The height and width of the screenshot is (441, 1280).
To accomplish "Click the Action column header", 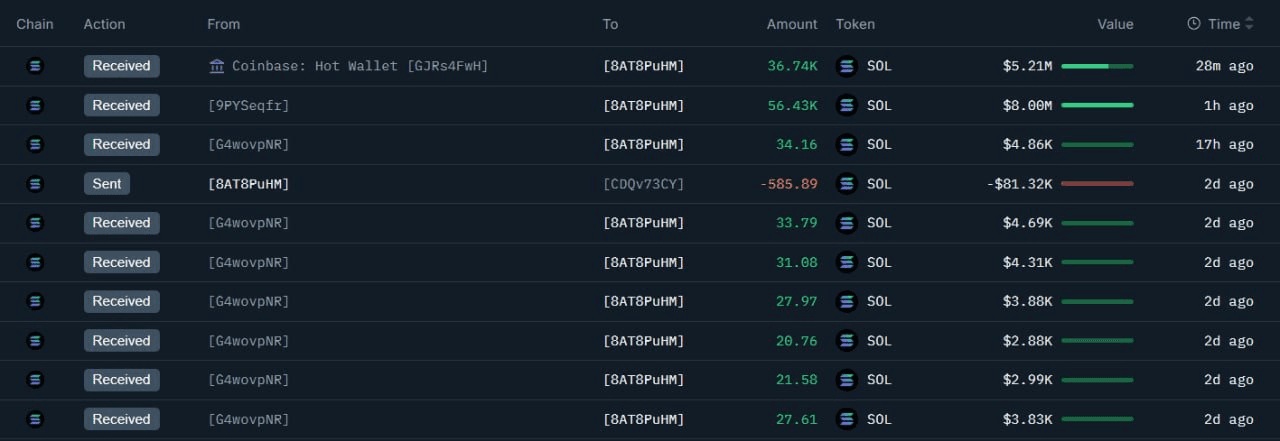I will click(x=104, y=24).
